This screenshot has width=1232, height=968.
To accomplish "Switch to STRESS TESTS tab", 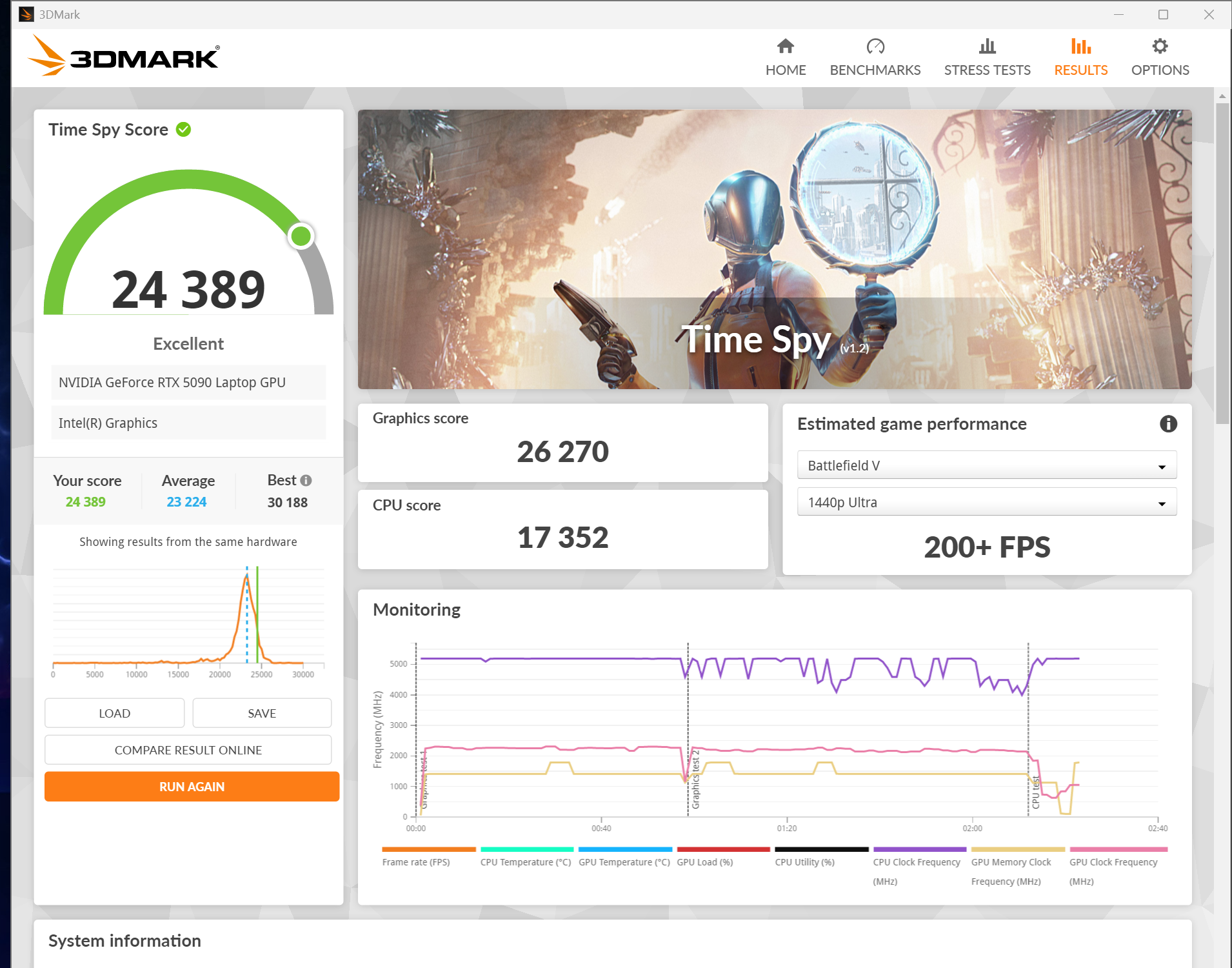I will [987, 57].
